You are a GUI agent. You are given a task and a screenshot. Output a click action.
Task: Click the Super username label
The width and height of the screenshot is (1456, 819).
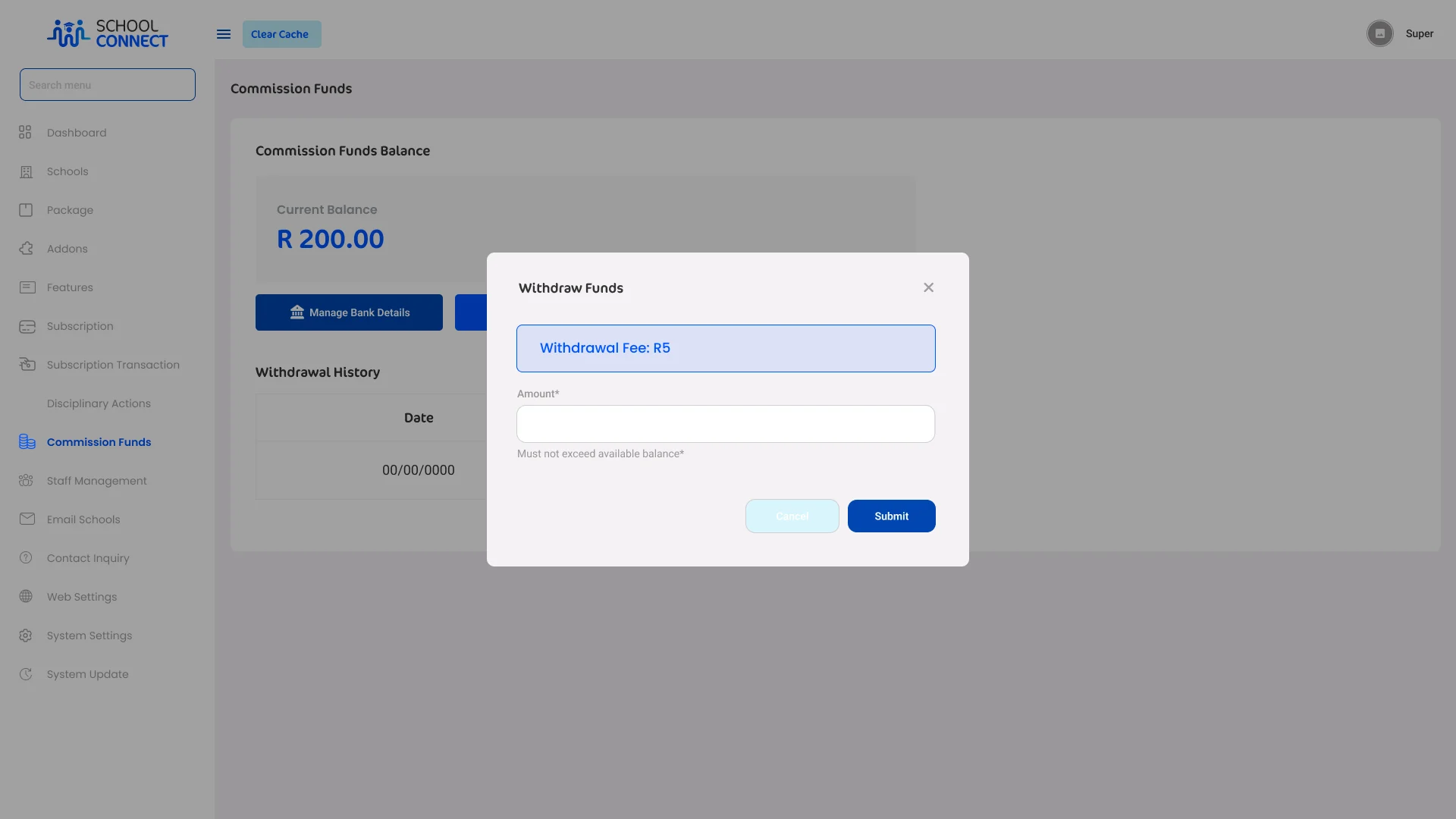pos(1419,33)
